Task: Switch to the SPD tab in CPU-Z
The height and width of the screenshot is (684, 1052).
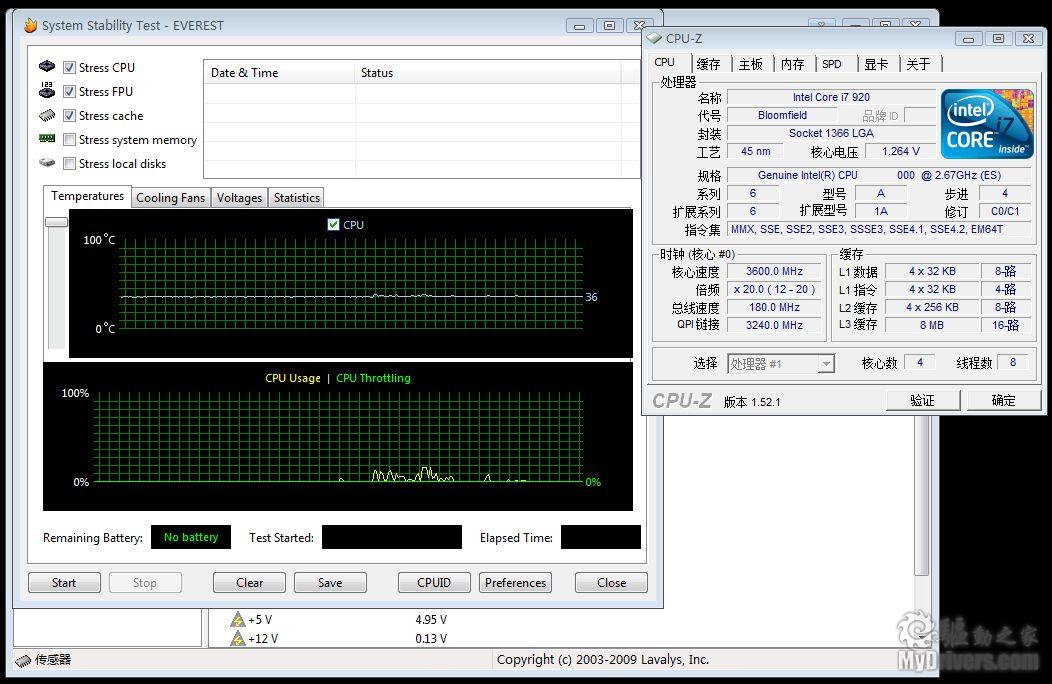Action: (832, 64)
